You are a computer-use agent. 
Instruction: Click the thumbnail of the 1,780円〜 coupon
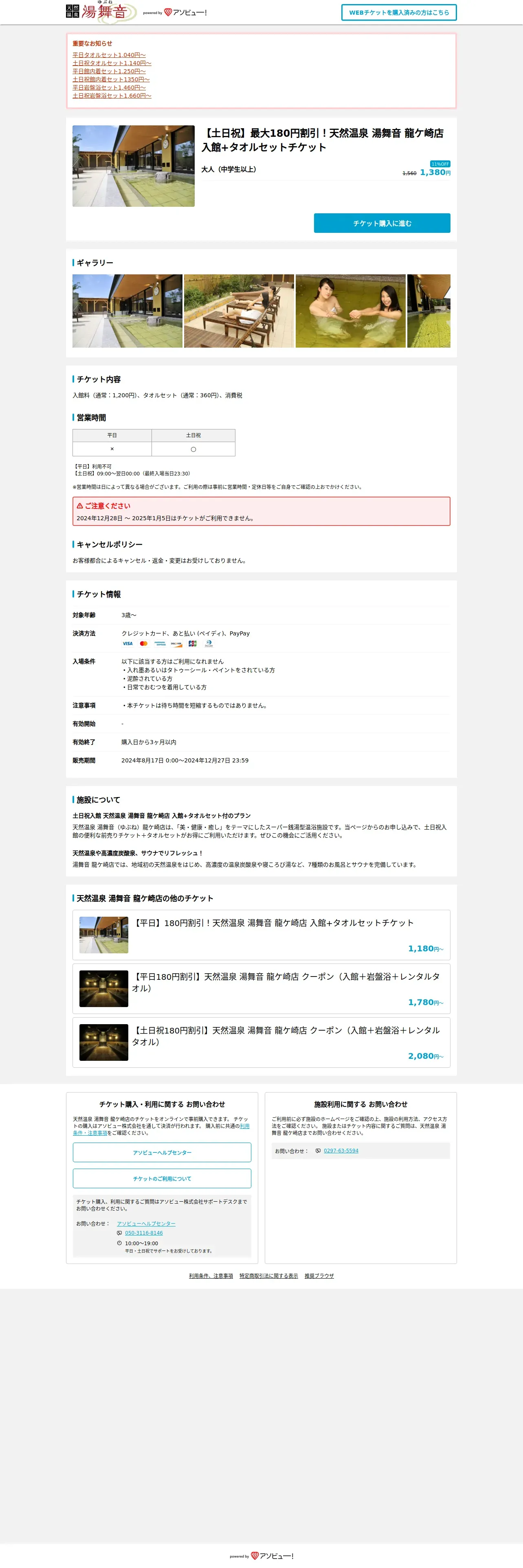[x=103, y=988]
